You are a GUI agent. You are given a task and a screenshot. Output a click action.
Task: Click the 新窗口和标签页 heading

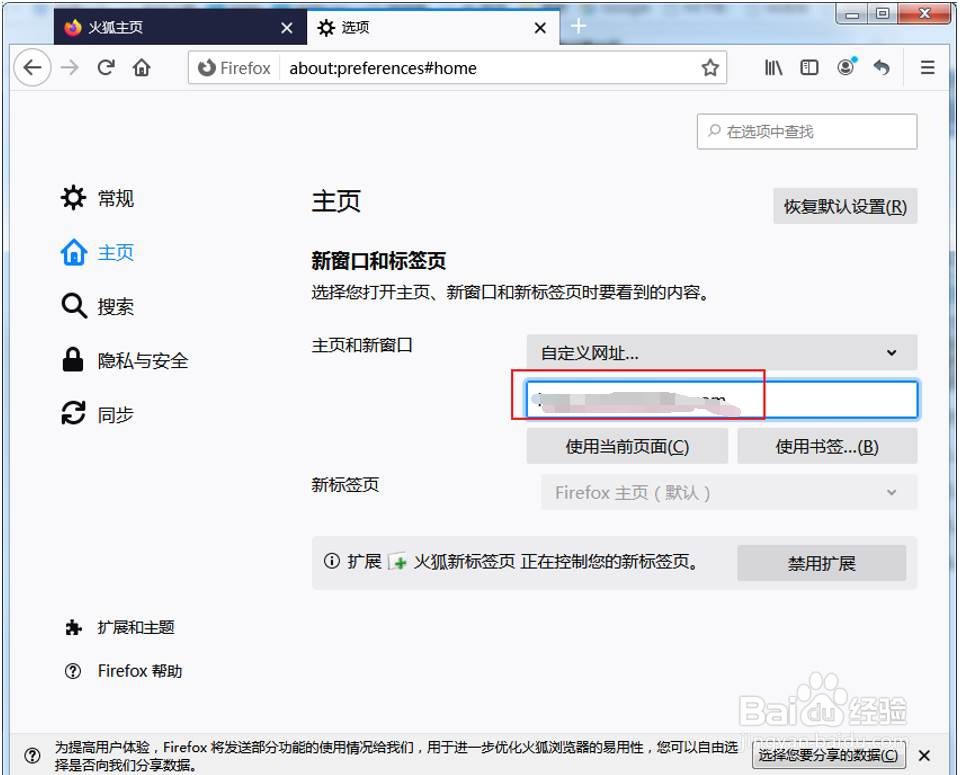pyautogui.click(x=378, y=261)
